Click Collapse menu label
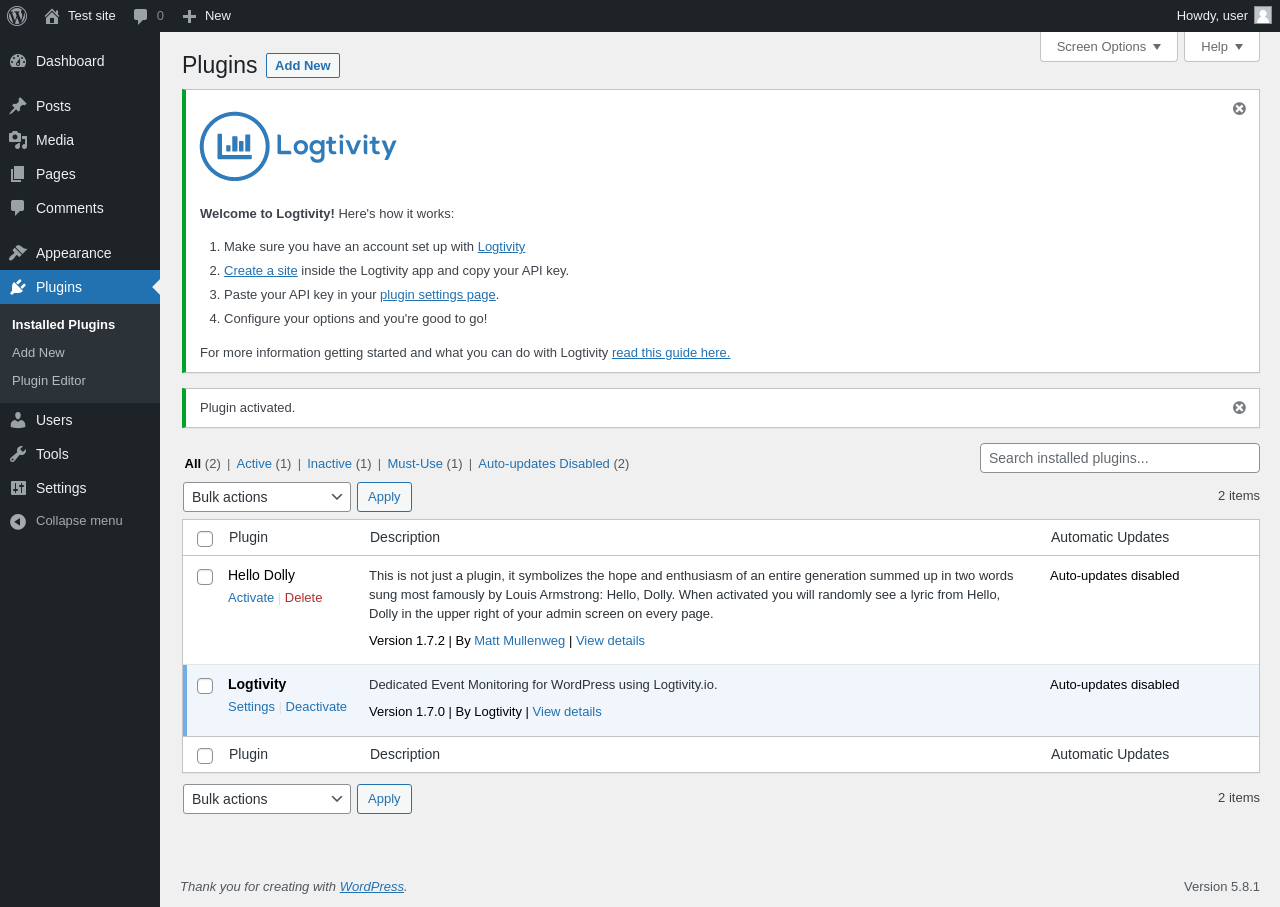1280x907 pixels. tap(79, 521)
